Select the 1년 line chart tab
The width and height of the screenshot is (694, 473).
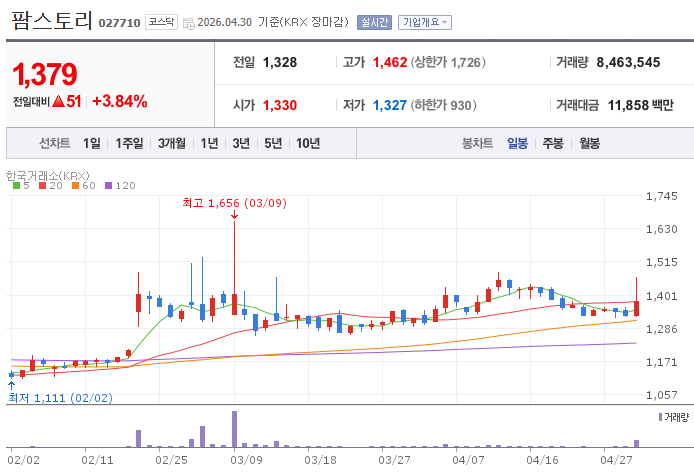click(x=209, y=143)
